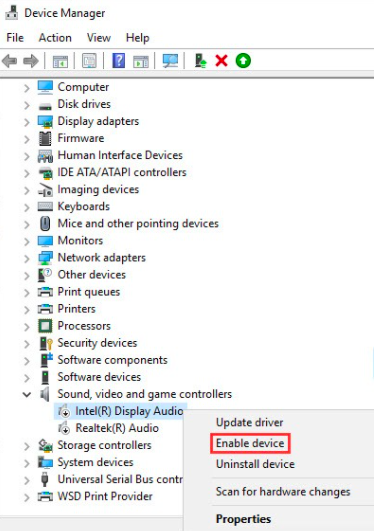Click the Human Interface Devices icon
The width and height of the screenshot is (374, 531).
coord(45,155)
